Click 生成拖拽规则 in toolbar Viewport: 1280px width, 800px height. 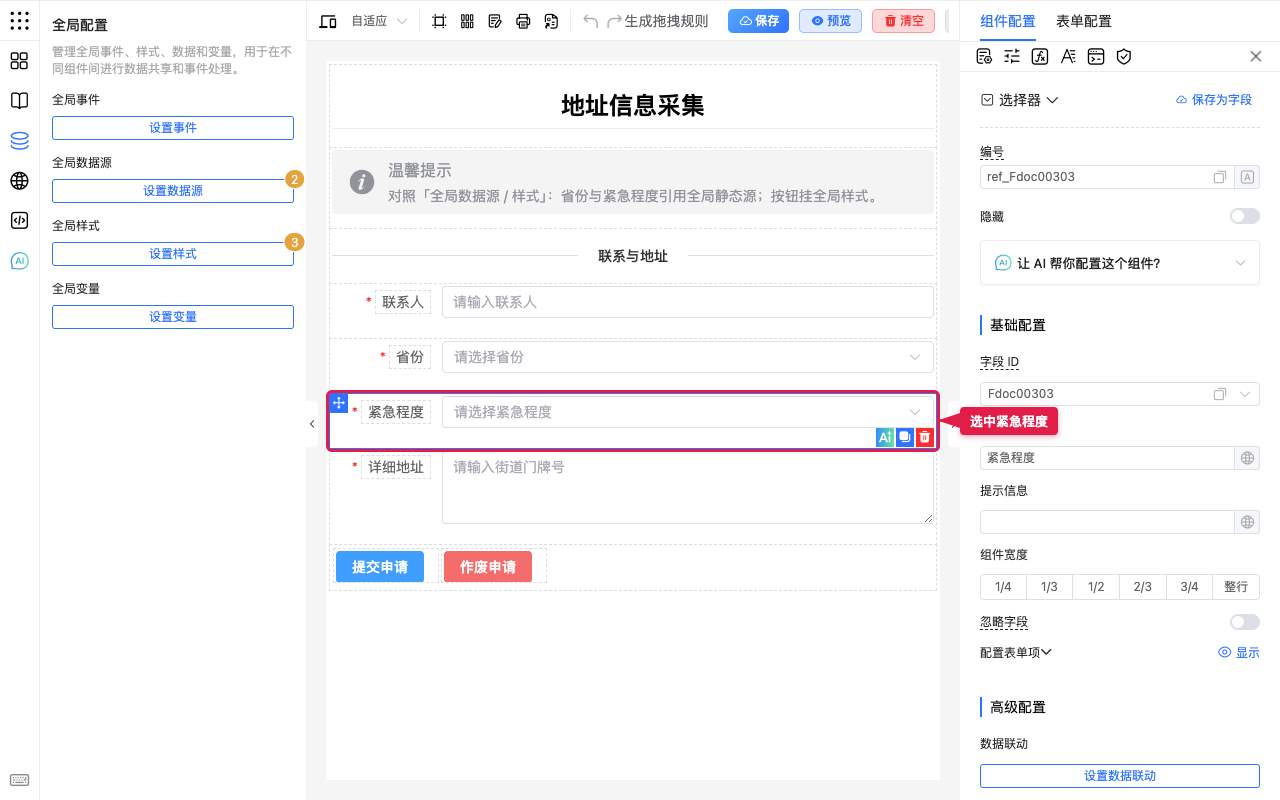click(x=666, y=21)
